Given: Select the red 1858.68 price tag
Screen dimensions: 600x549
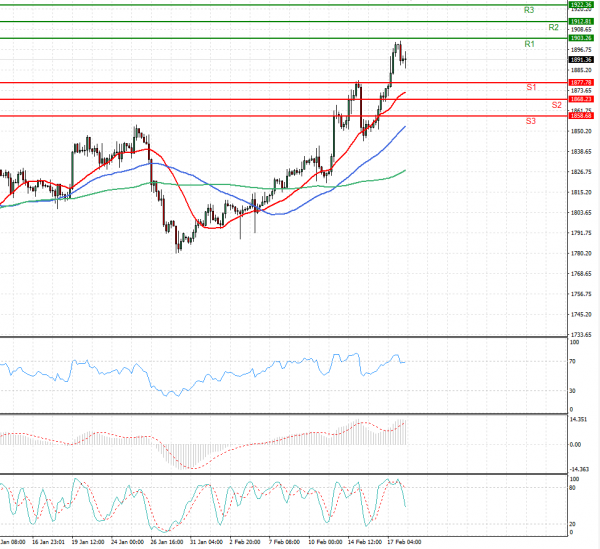Looking at the screenshot, I should [x=581, y=116].
